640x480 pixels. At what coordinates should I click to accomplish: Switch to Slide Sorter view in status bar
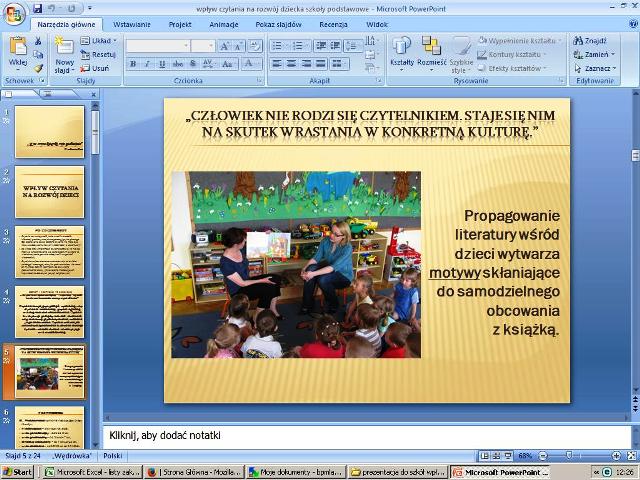[x=496, y=456]
